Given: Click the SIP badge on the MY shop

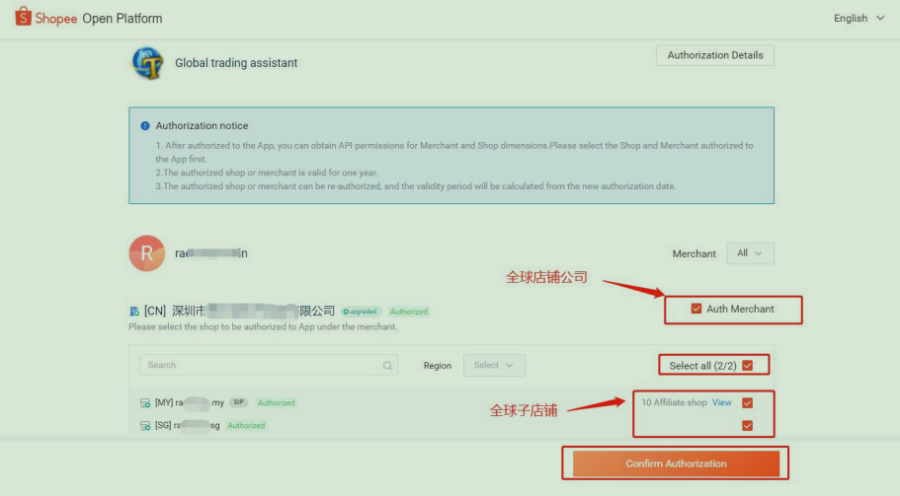Looking at the screenshot, I should pos(239,402).
